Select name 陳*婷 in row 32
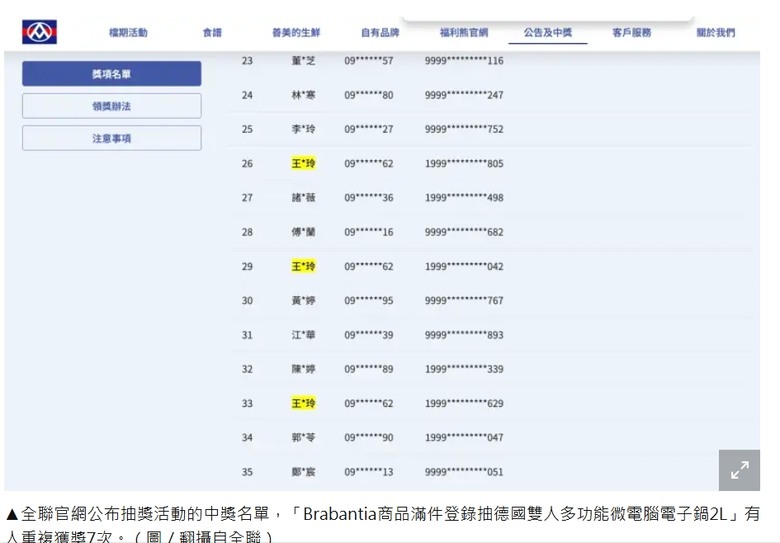 tap(303, 369)
